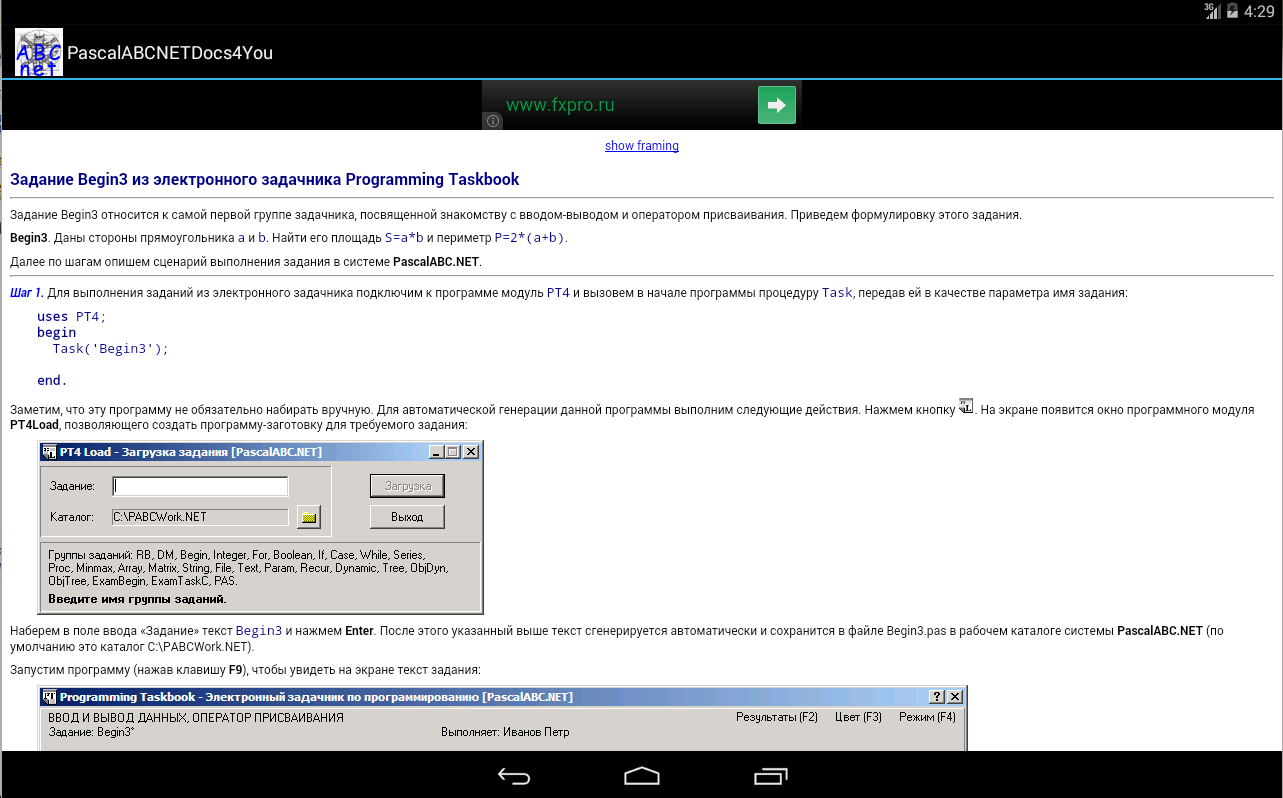Click the 'end.' line in the code block
1283x798 pixels.
click(x=52, y=380)
